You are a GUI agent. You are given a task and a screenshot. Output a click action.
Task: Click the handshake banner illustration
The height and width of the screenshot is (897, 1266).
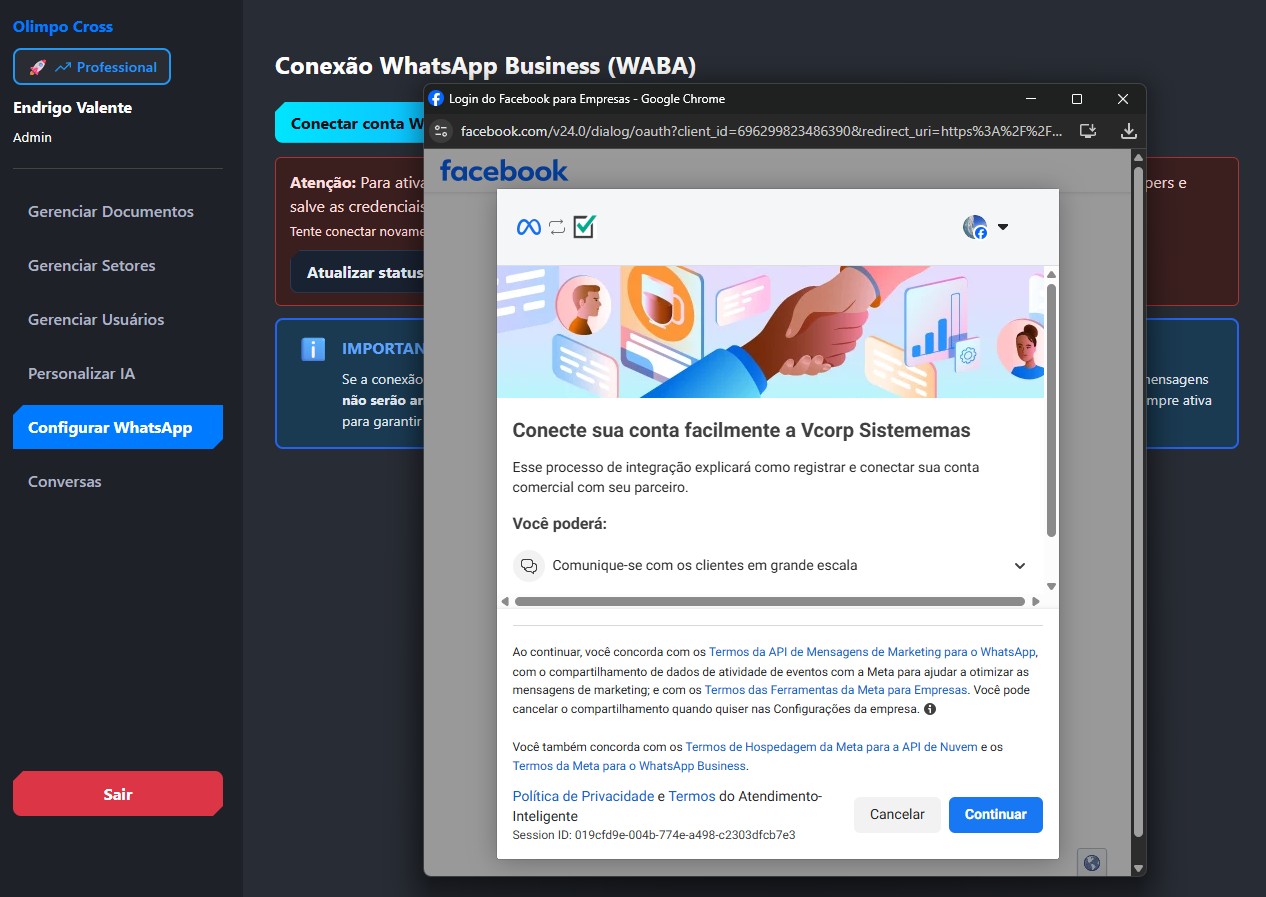tap(771, 331)
